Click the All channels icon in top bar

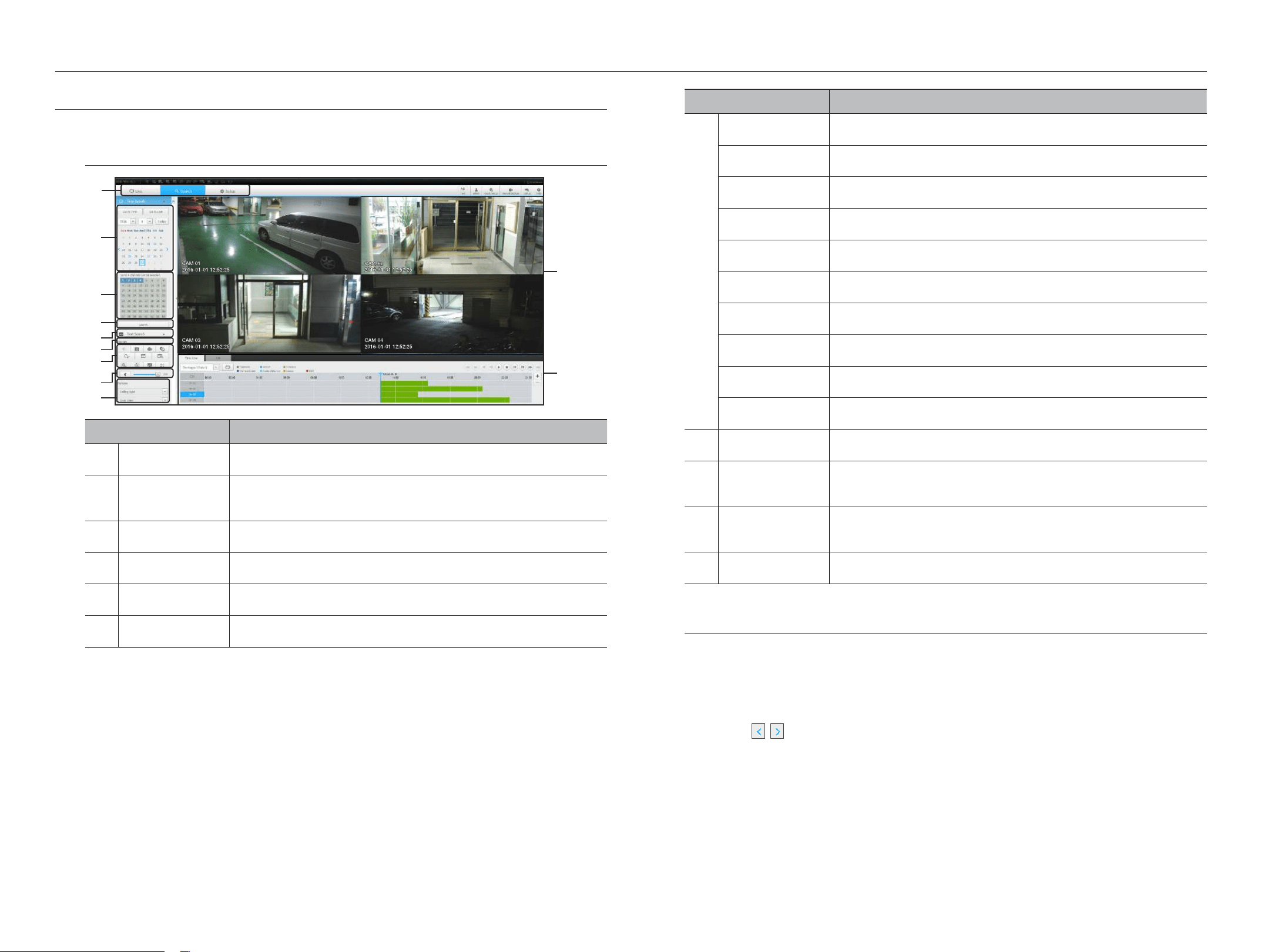[462, 191]
